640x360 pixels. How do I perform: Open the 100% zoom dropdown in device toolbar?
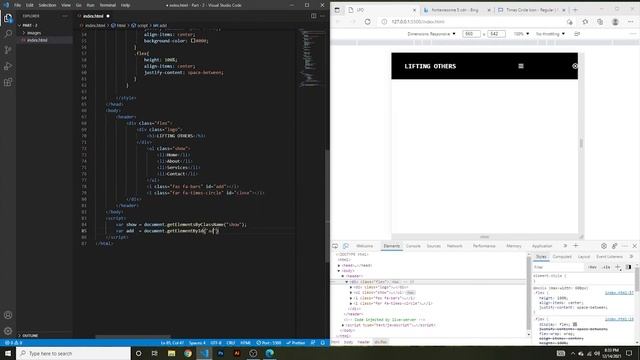tap(521, 34)
